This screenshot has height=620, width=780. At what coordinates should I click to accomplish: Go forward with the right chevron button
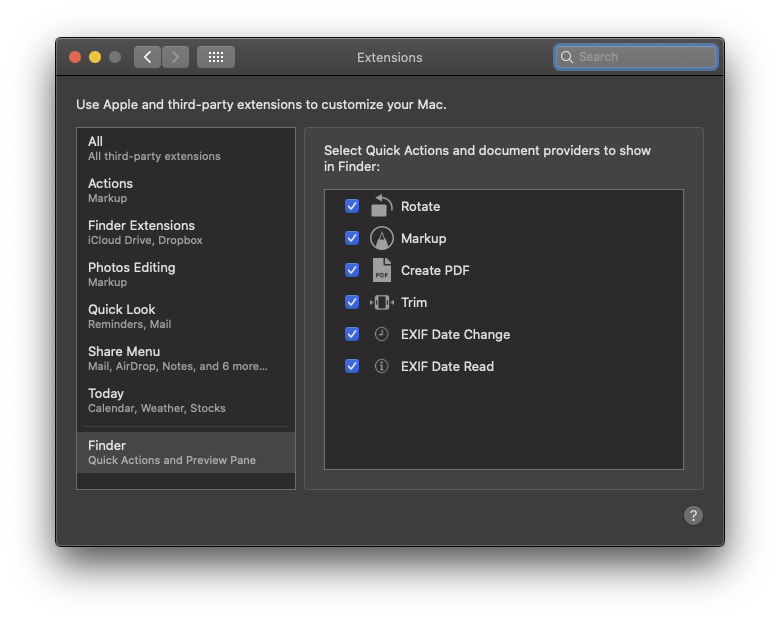(175, 57)
